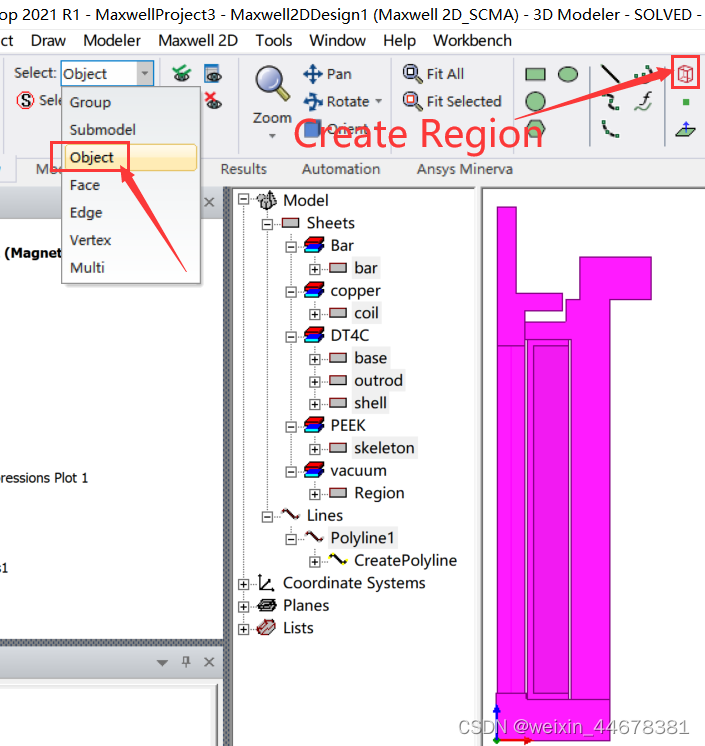Click Fit Selected view button
Viewport: 705px width, 746px height.
point(452,101)
